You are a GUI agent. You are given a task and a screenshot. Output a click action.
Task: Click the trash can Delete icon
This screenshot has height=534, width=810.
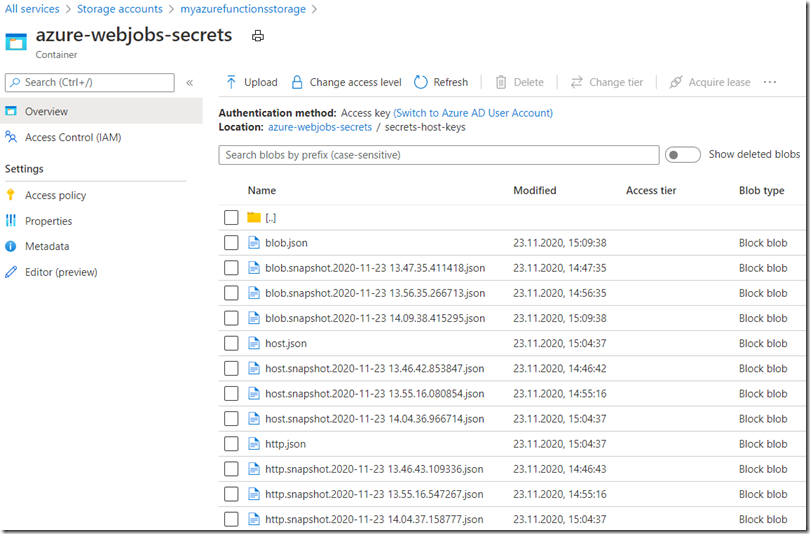pos(501,82)
